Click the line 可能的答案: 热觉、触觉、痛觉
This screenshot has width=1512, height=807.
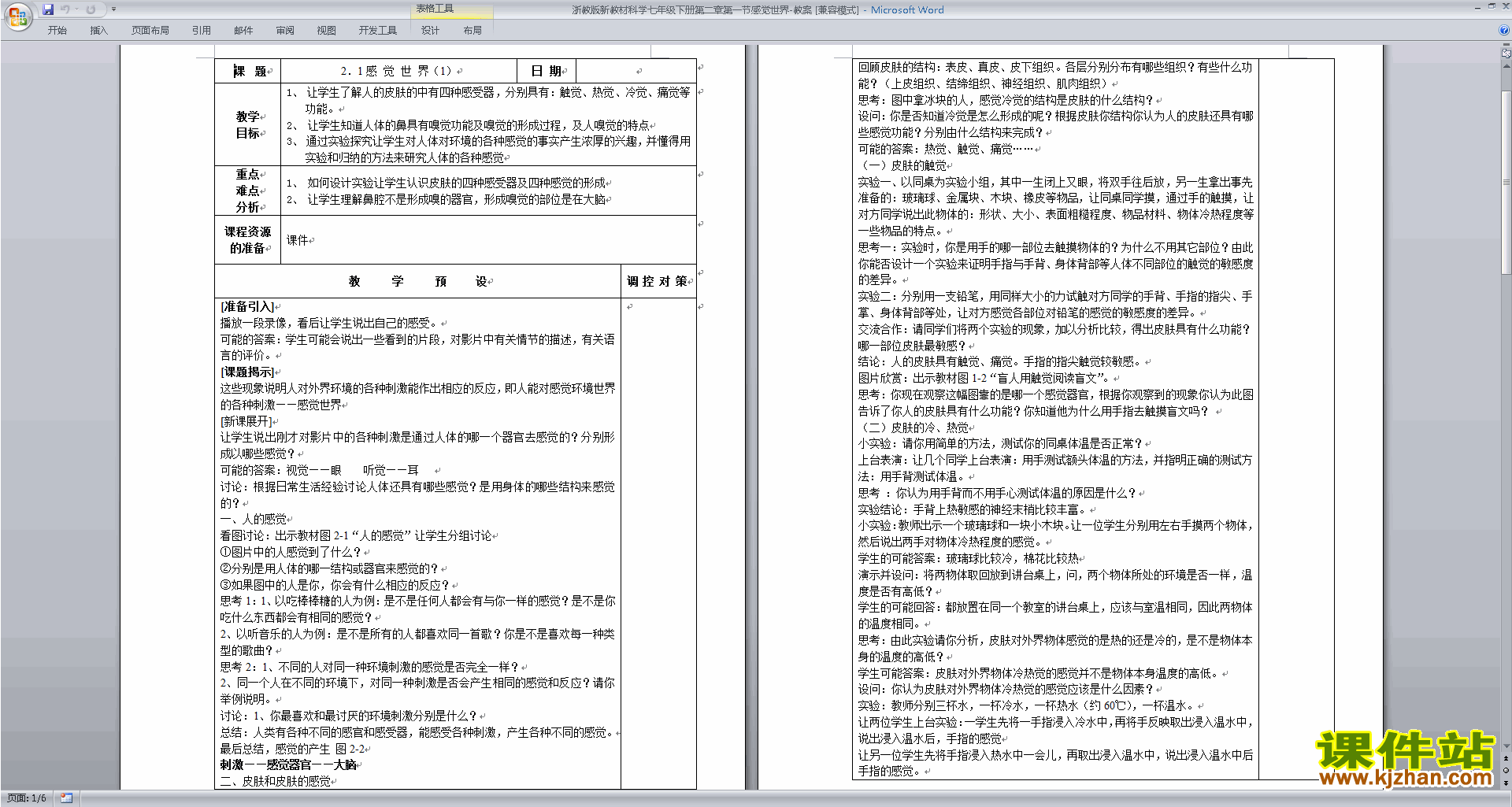pos(946,149)
